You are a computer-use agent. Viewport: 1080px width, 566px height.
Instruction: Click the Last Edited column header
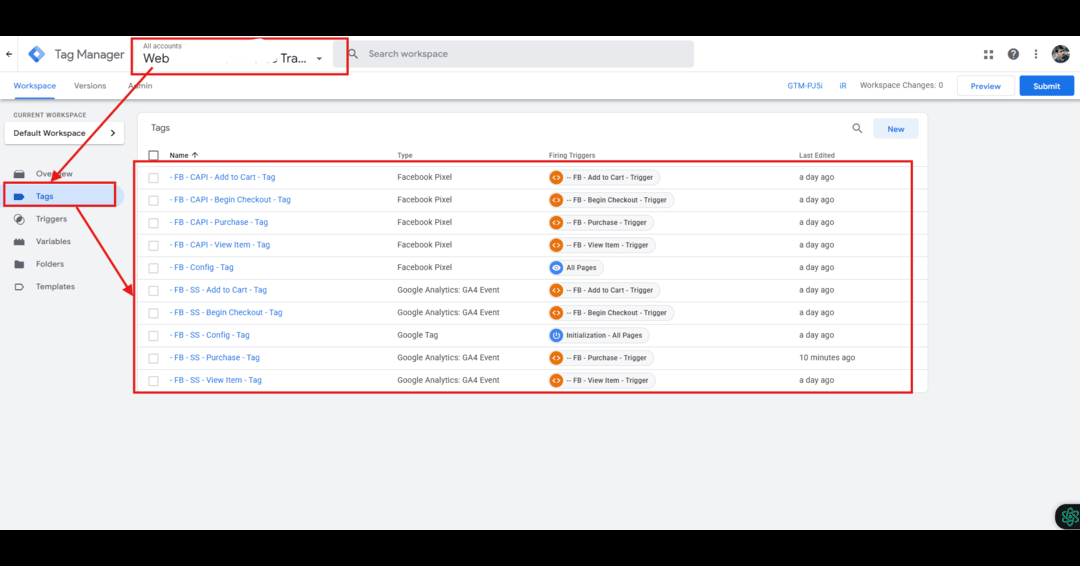pyautogui.click(x=817, y=156)
